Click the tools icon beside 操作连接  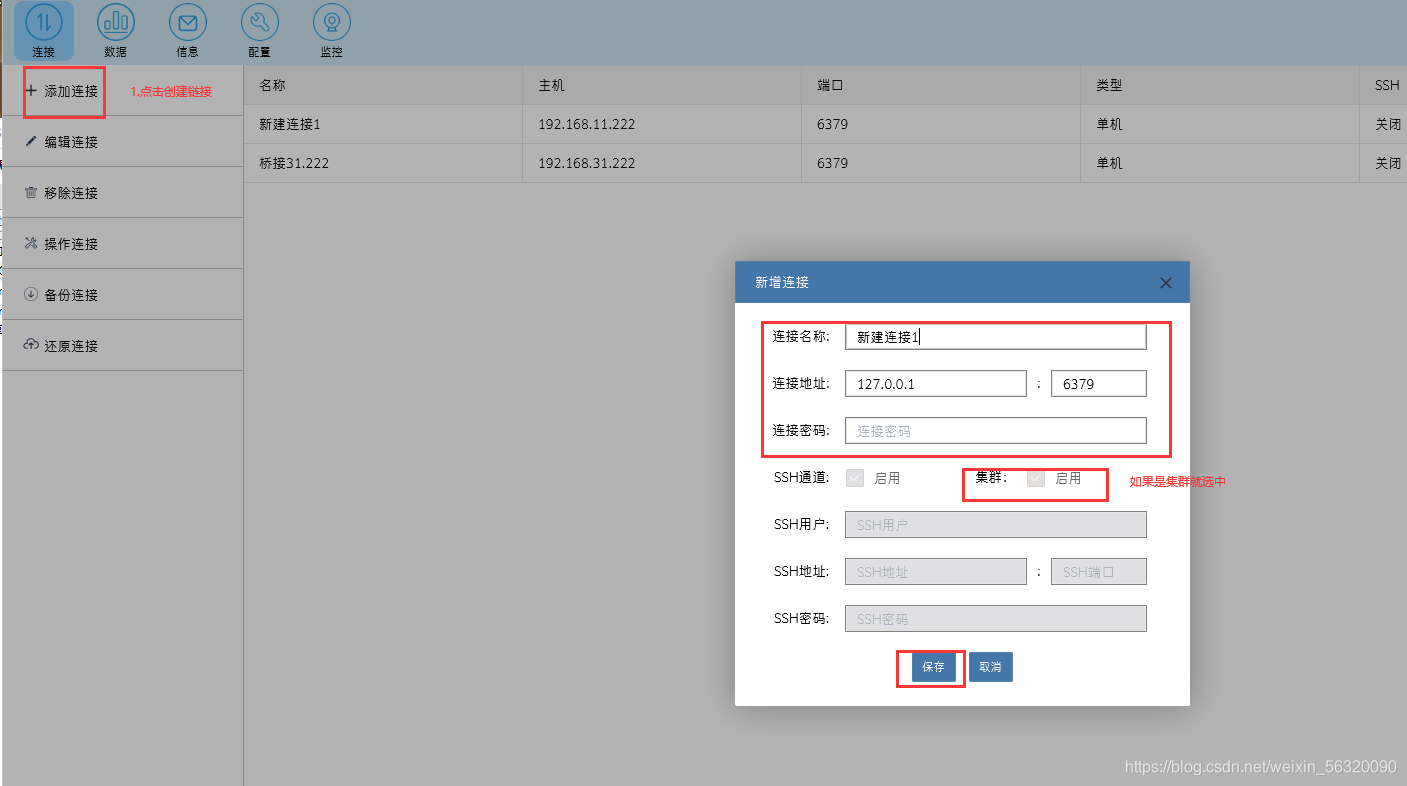pyautogui.click(x=31, y=244)
